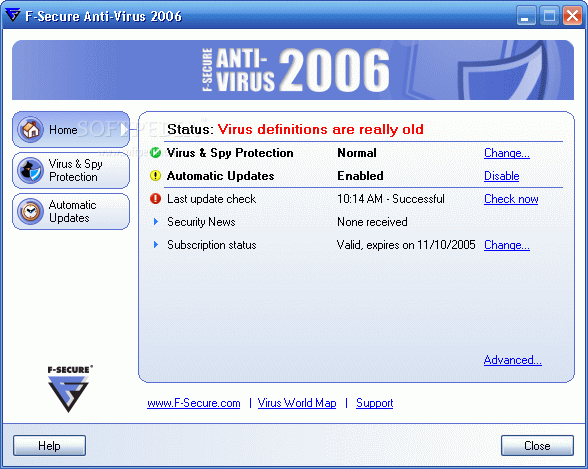Click the Close button at the bottom right
The width and height of the screenshot is (588, 469).
pos(537,445)
